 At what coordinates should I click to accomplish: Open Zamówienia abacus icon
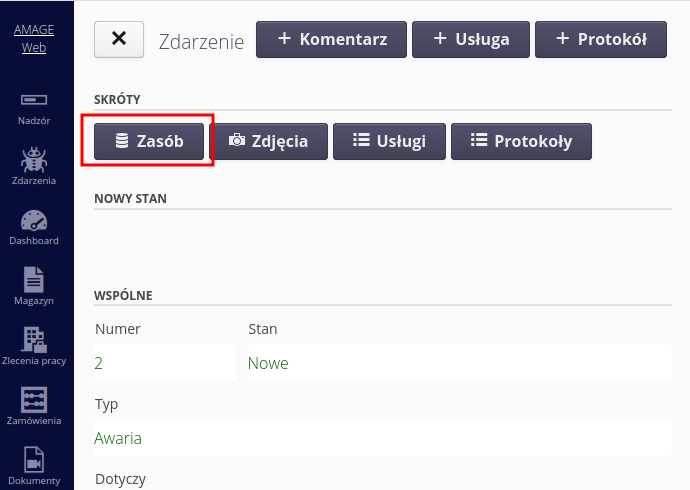click(34, 400)
